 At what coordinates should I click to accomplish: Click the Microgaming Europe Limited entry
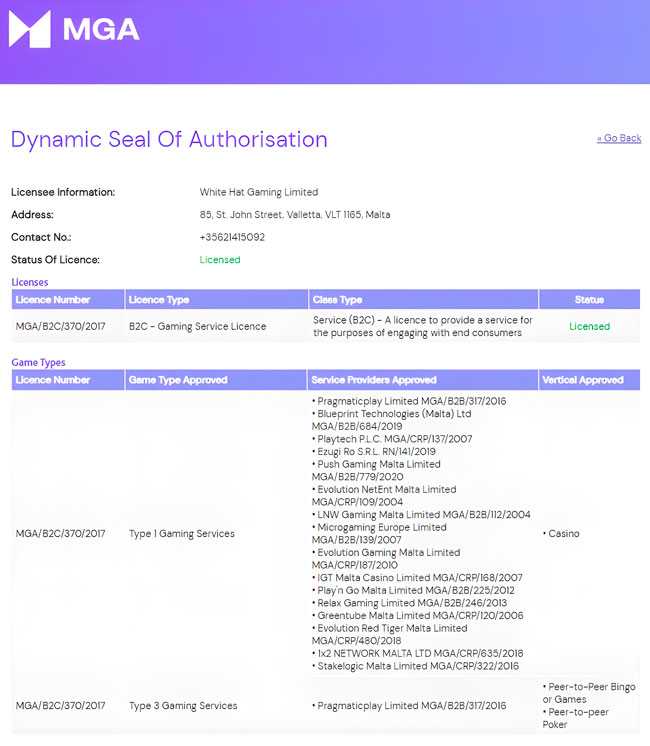[379, 533]
